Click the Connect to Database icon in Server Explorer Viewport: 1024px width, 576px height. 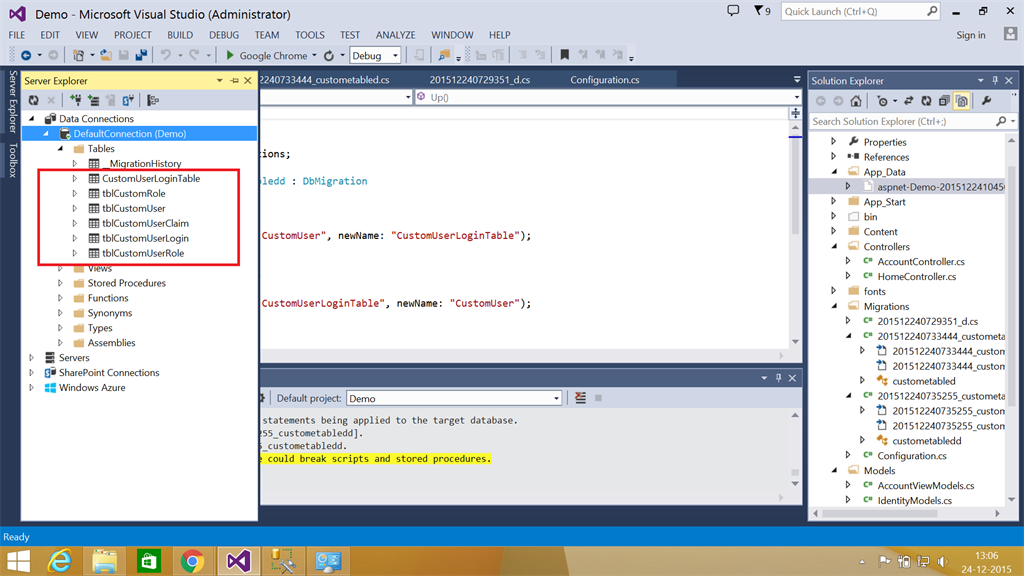[76, 100]
